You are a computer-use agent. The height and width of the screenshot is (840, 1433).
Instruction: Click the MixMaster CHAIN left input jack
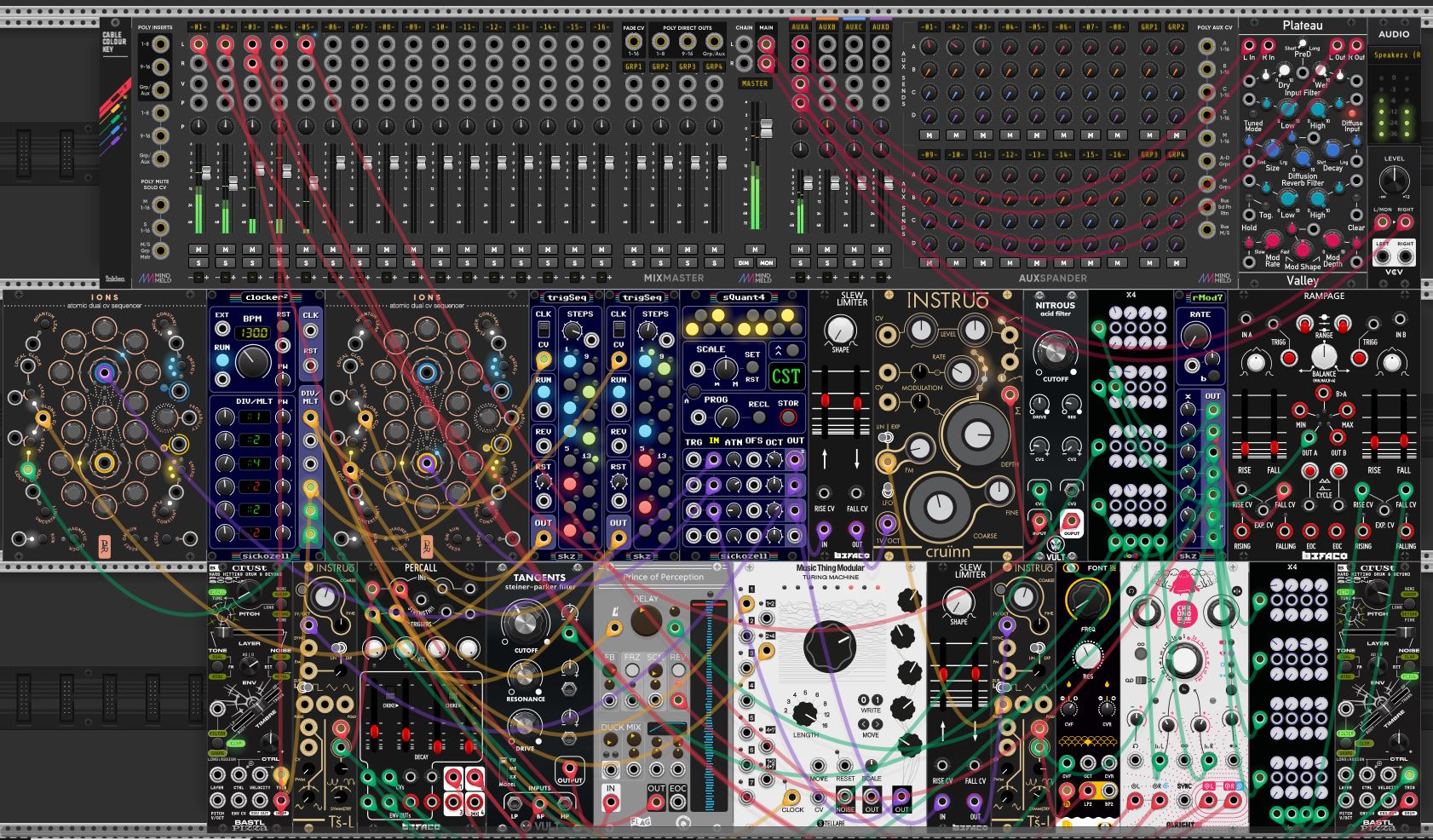pyautogui.click(x=745, y=44)
